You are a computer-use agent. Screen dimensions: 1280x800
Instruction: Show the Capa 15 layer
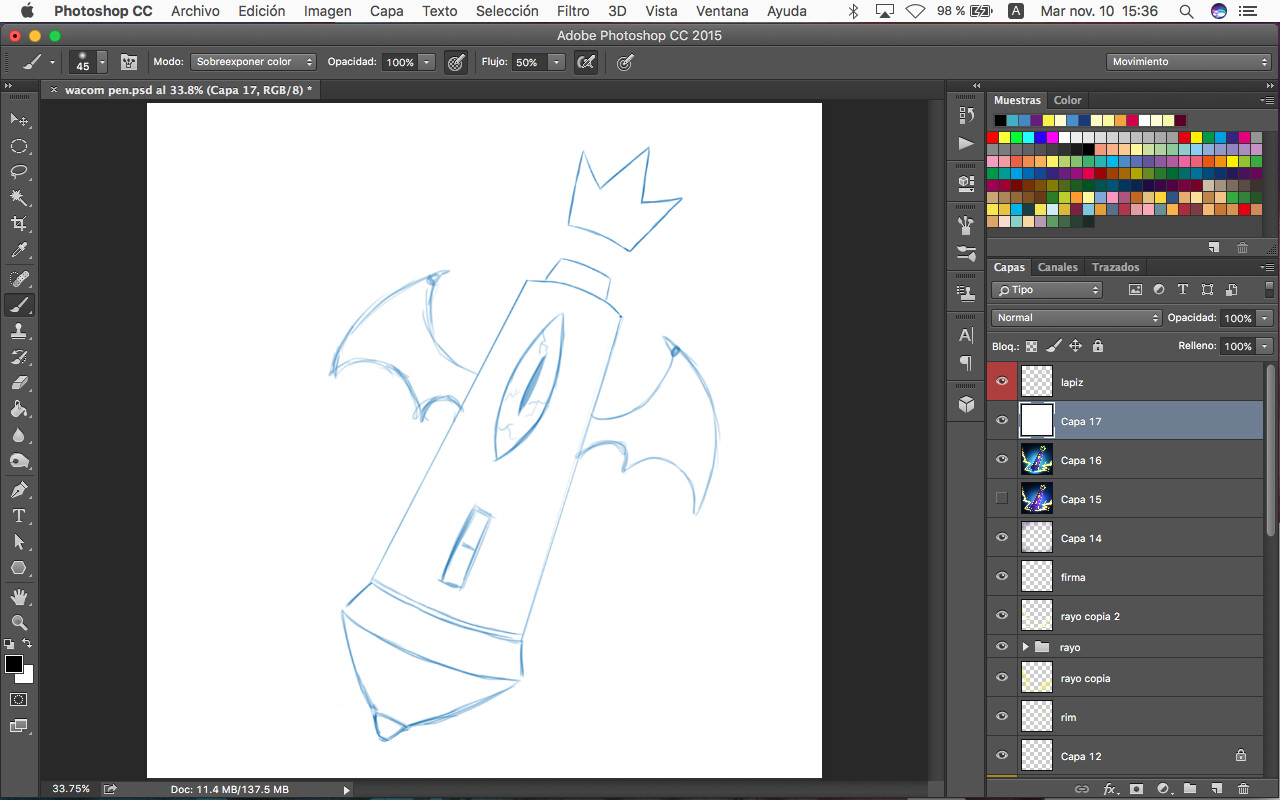coord(1002,499)
